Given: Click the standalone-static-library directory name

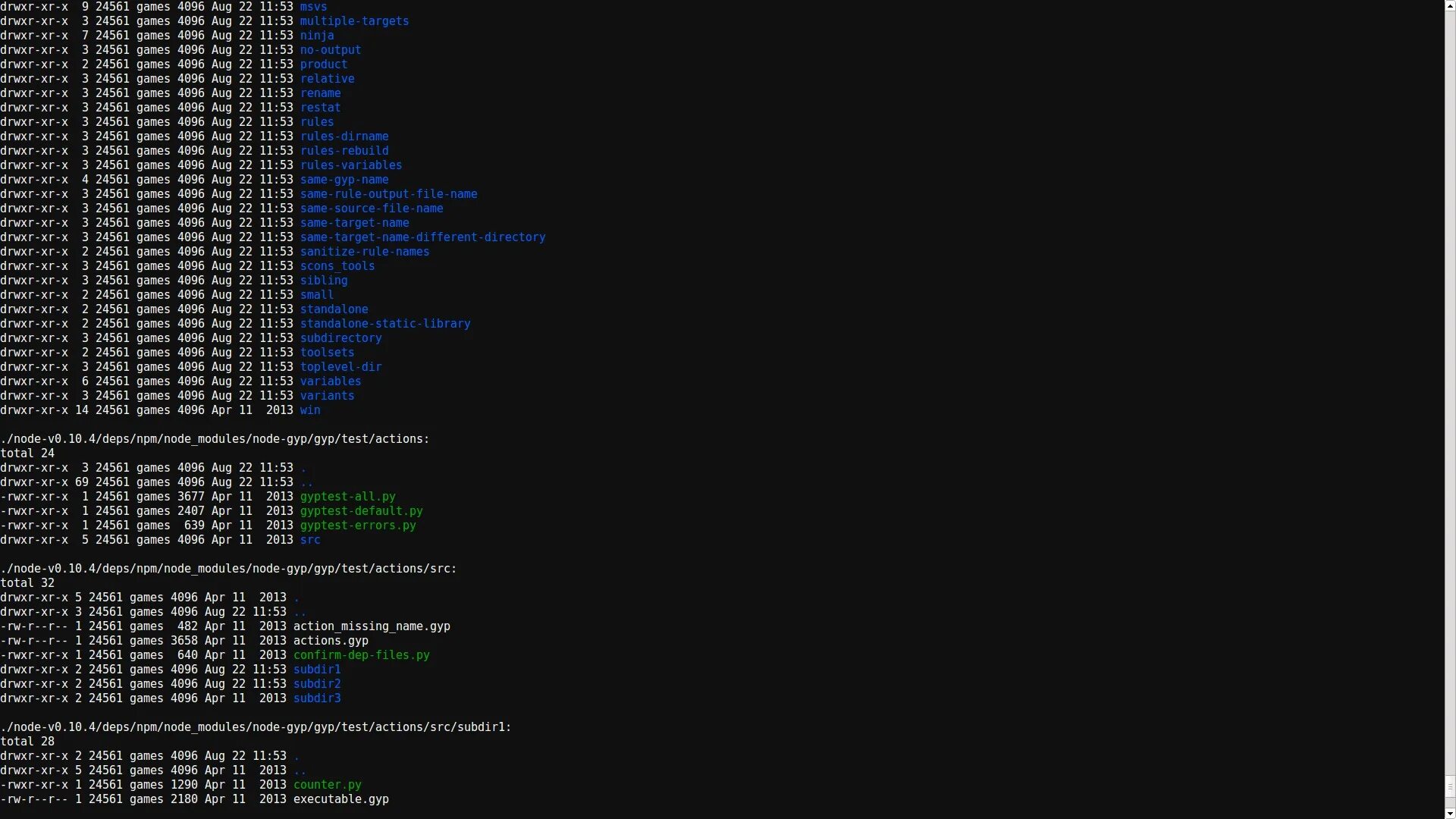Looking at the screenshot, I should (384, 324).
